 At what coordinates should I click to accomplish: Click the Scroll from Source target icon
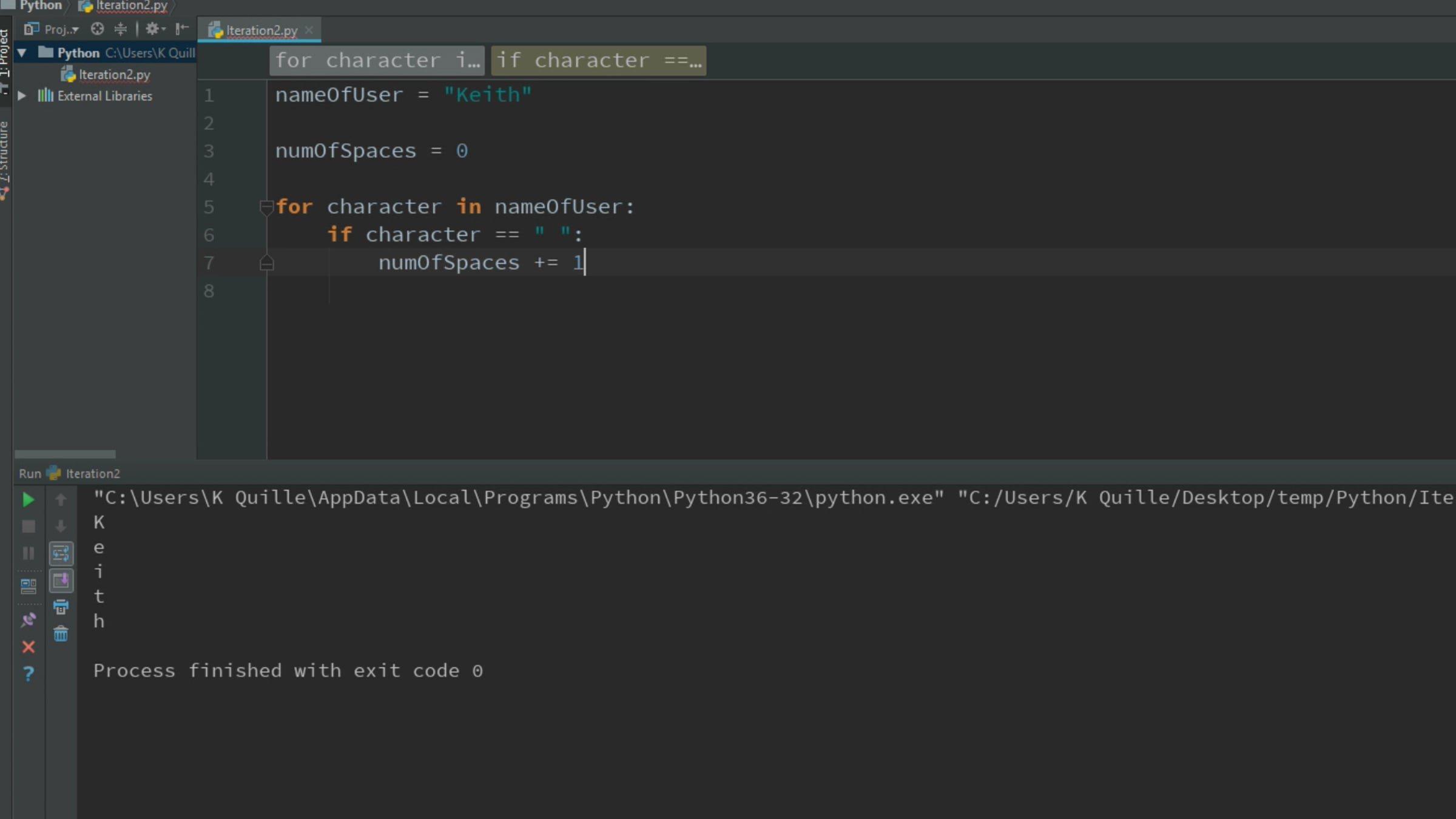(97, 29)
